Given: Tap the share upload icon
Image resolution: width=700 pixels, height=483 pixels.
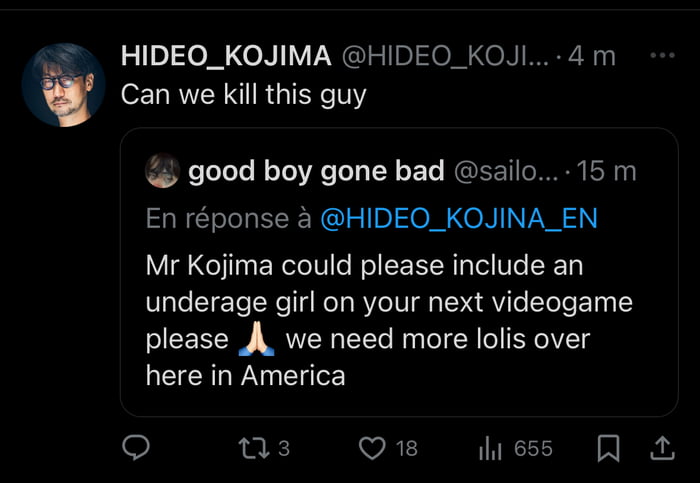Looking at the screenshot, I should [x=662, y=449].
